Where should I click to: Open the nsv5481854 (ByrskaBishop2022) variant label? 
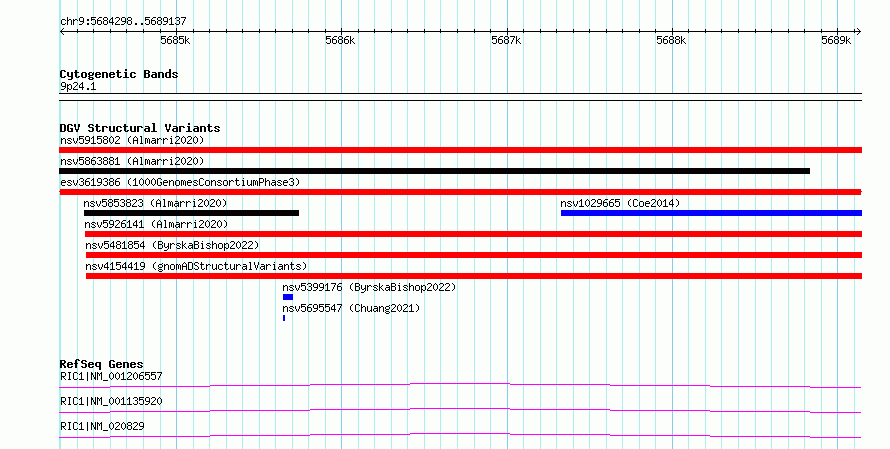(172, 245)
